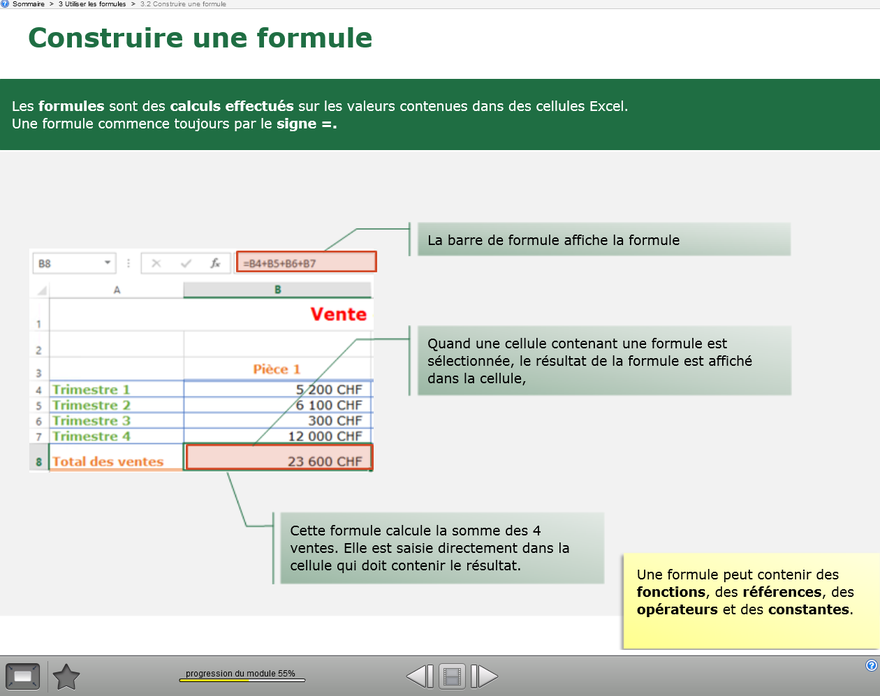Click the cancel X icon in formula bar
The image size is (880, 696).
coord(157,263)
